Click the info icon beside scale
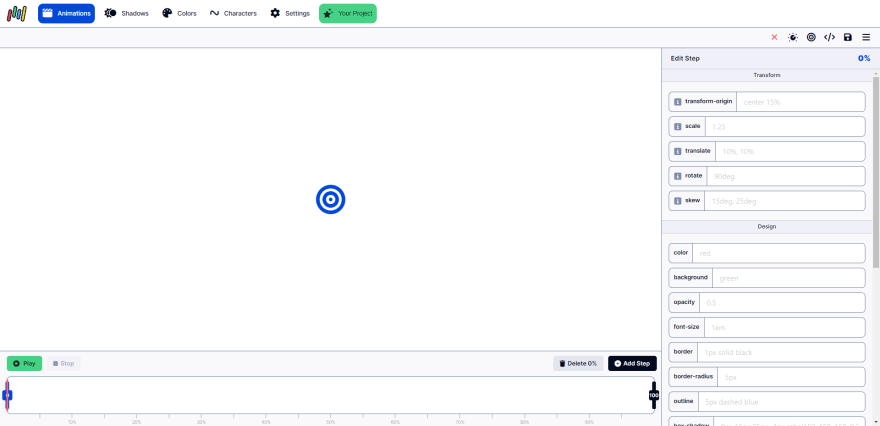 tap(677, 126)
